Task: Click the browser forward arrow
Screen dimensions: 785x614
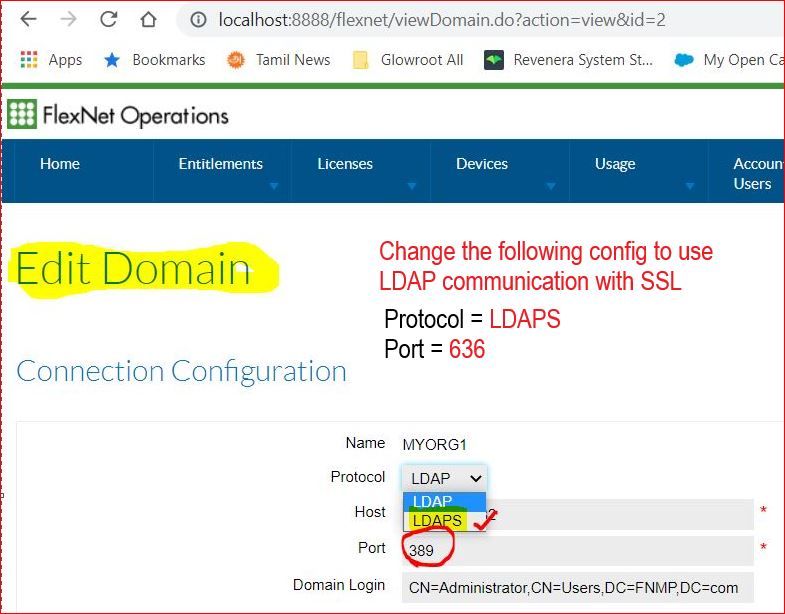Action: [68, 20]
